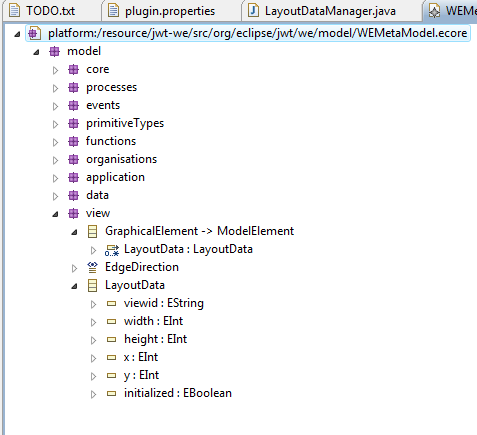Collapse the view package node
477x435 pixels.
55,214
